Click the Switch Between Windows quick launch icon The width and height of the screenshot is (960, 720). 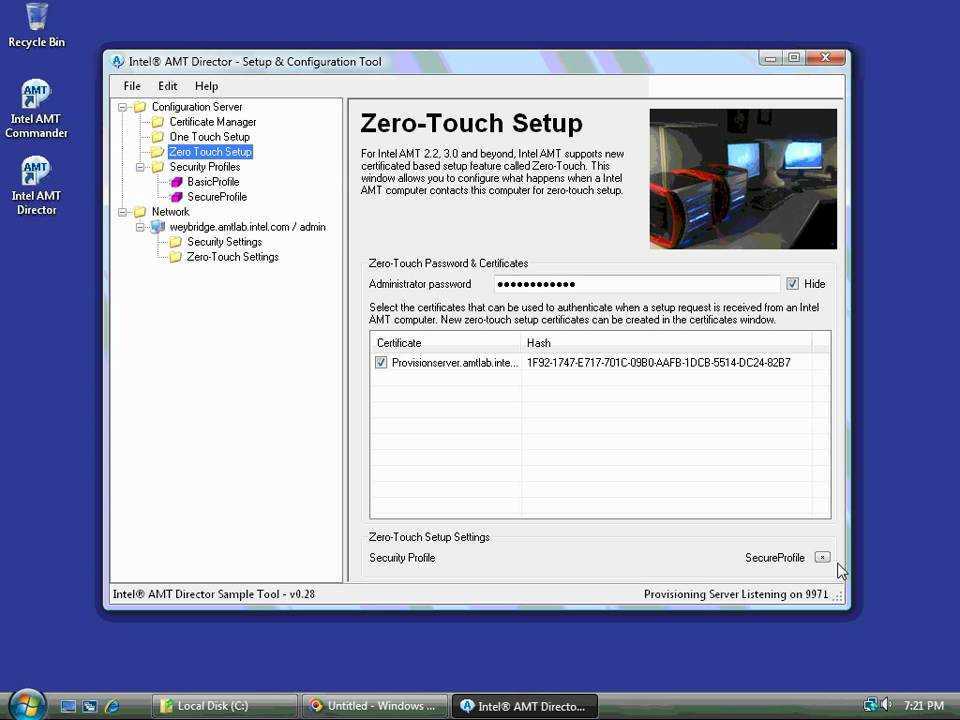[x=90, y=706]
